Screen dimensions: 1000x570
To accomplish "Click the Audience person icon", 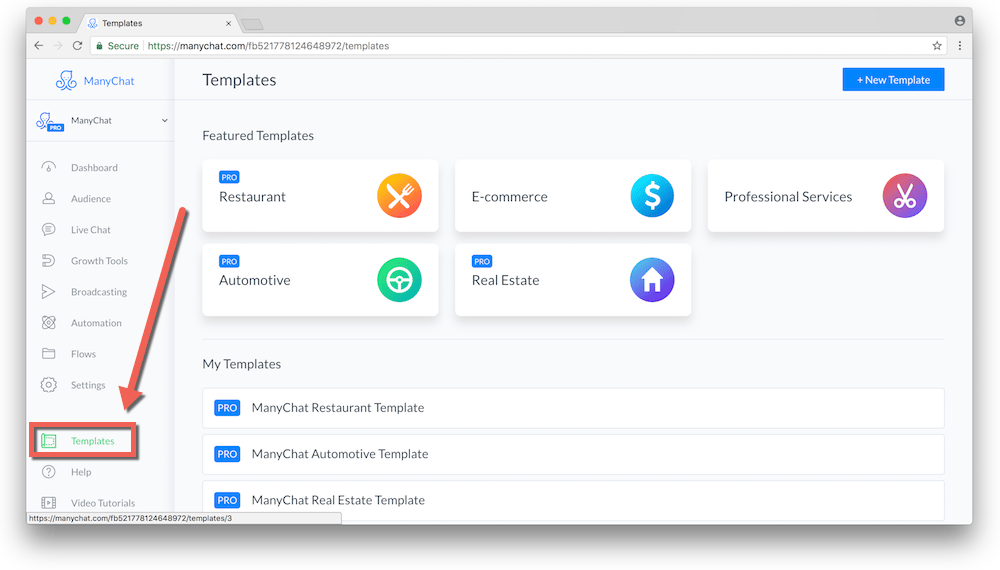I will tap(48, 198).
